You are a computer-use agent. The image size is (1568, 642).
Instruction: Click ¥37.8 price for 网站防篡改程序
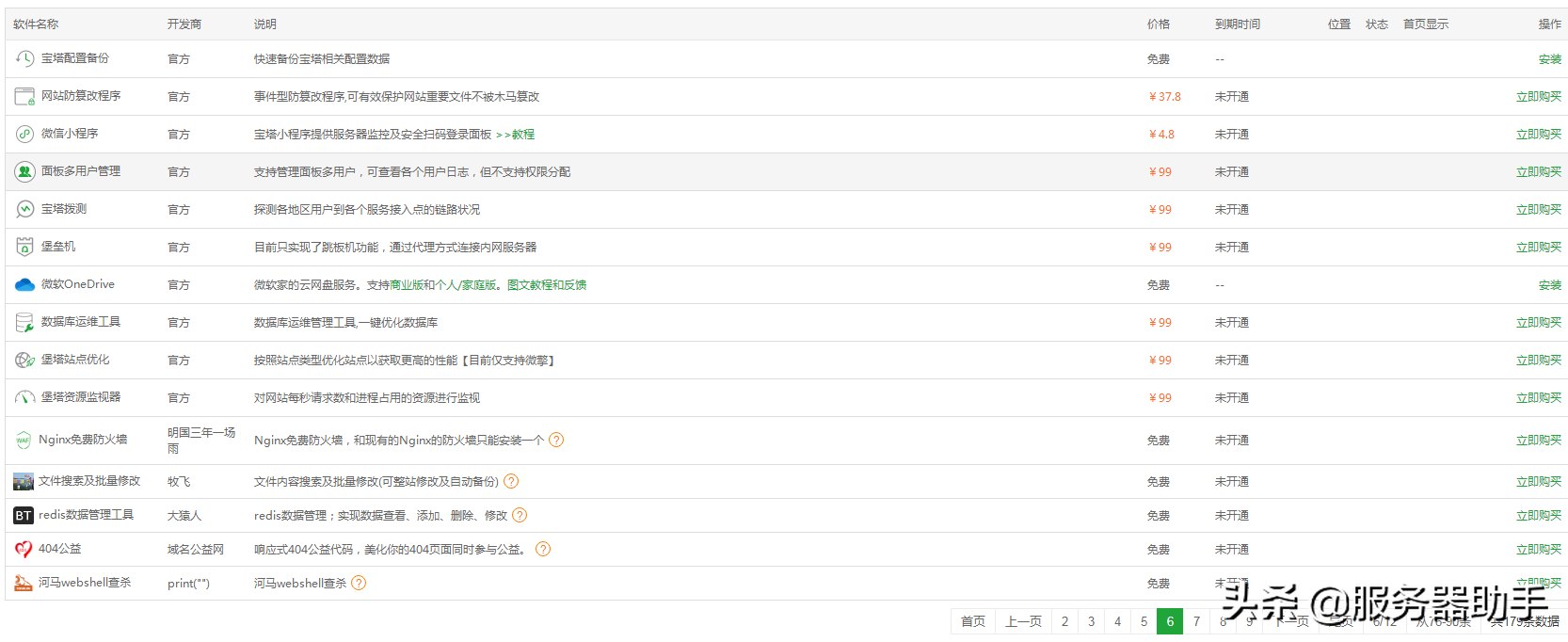[1165, 96]
